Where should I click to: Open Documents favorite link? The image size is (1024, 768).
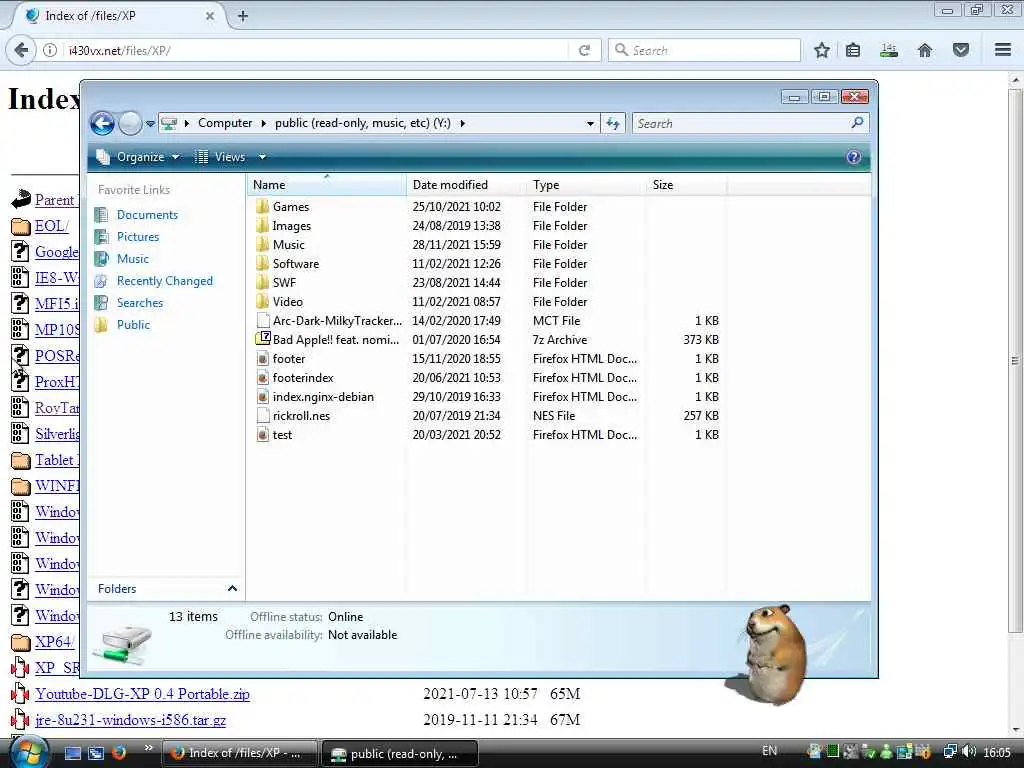pyautogui.click(x=147, y=215)
